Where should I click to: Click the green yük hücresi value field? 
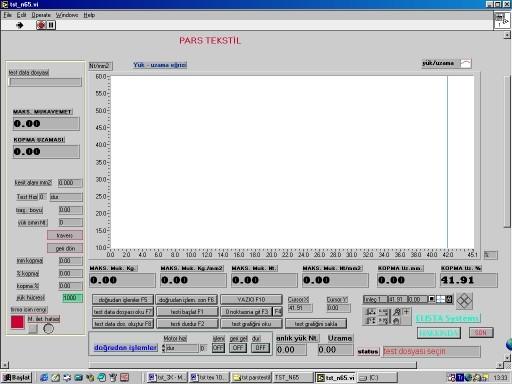(72, 298)
